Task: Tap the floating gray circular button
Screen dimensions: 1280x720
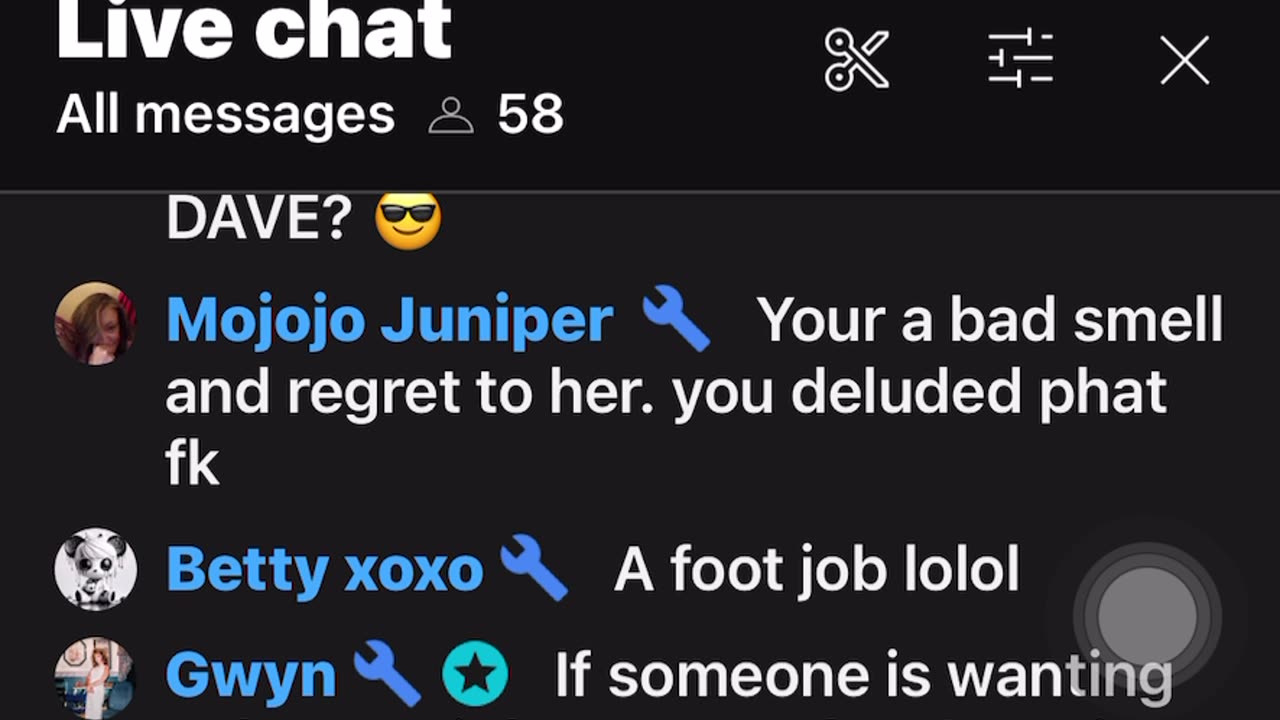Action: click(x=1147, y=615)
